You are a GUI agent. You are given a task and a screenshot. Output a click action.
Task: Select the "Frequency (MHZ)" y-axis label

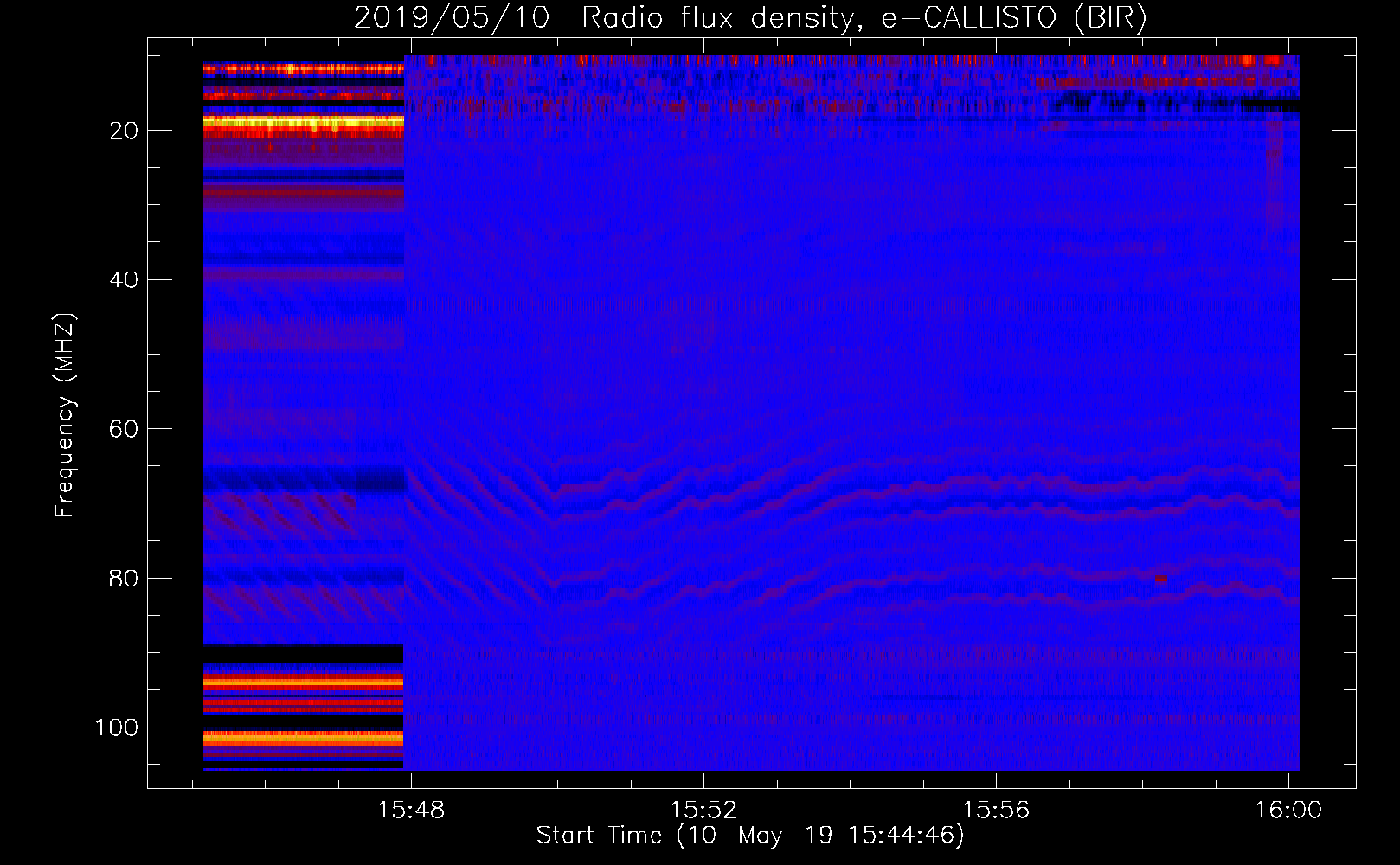(65, 414)
